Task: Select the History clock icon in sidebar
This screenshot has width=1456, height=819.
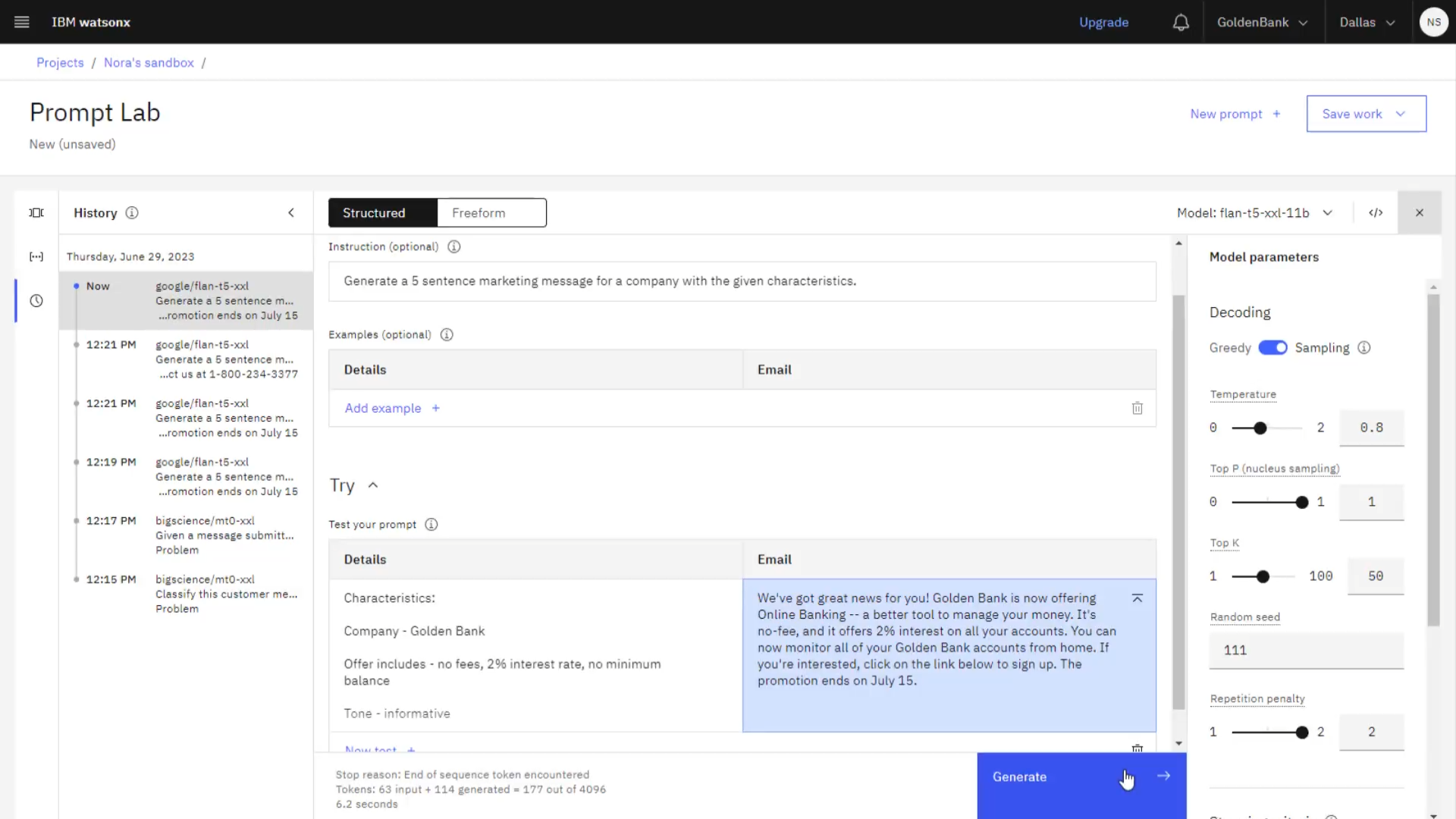Action: [x=36, y=301]
